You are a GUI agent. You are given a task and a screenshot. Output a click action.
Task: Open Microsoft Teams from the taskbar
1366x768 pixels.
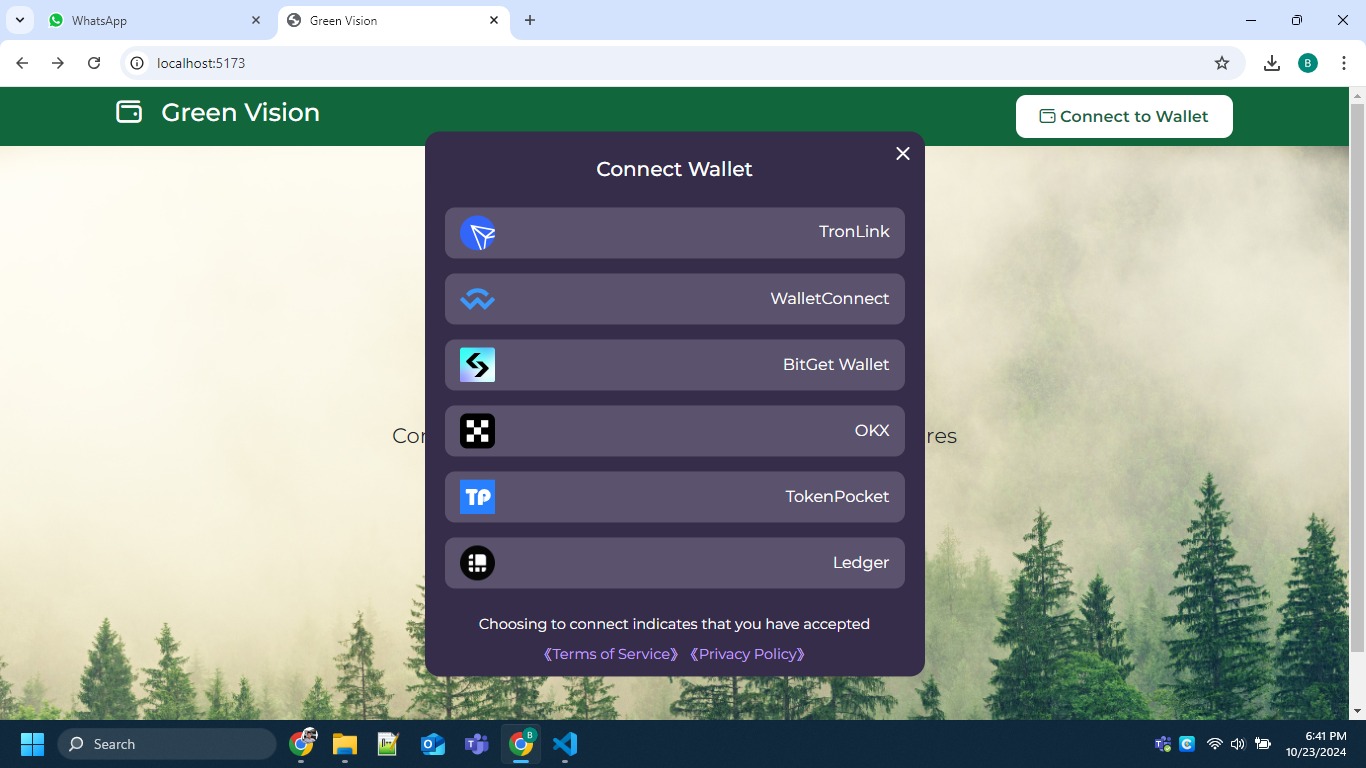pos(475,744)
